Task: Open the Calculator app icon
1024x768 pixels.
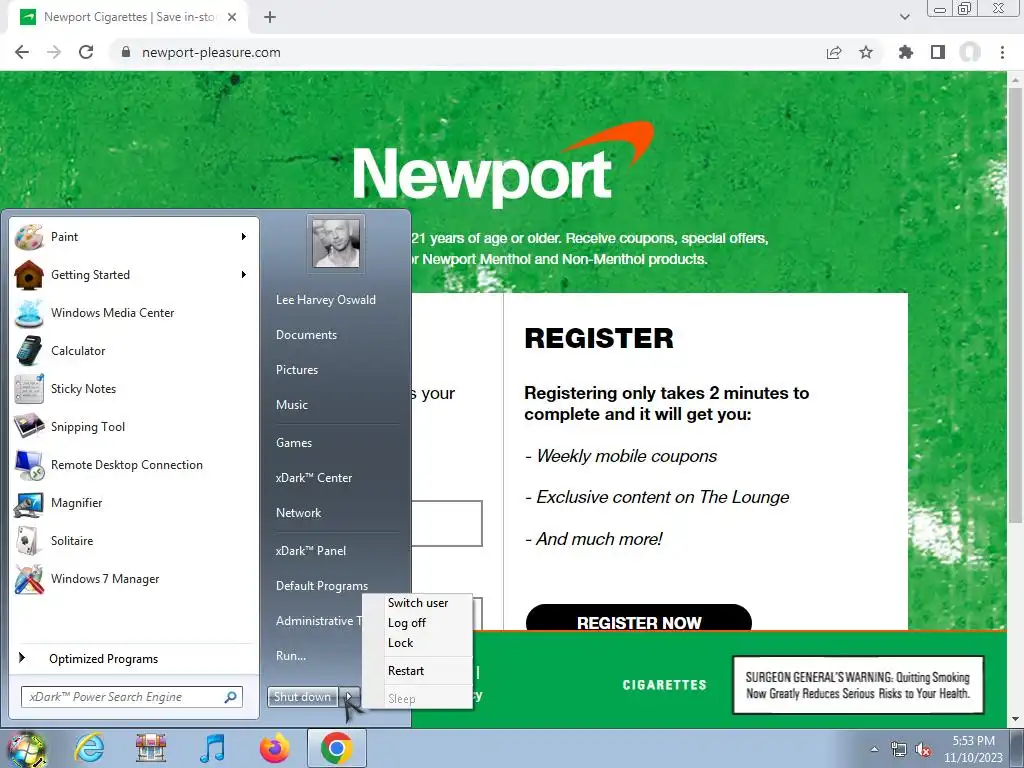Action: coord(29,351)
